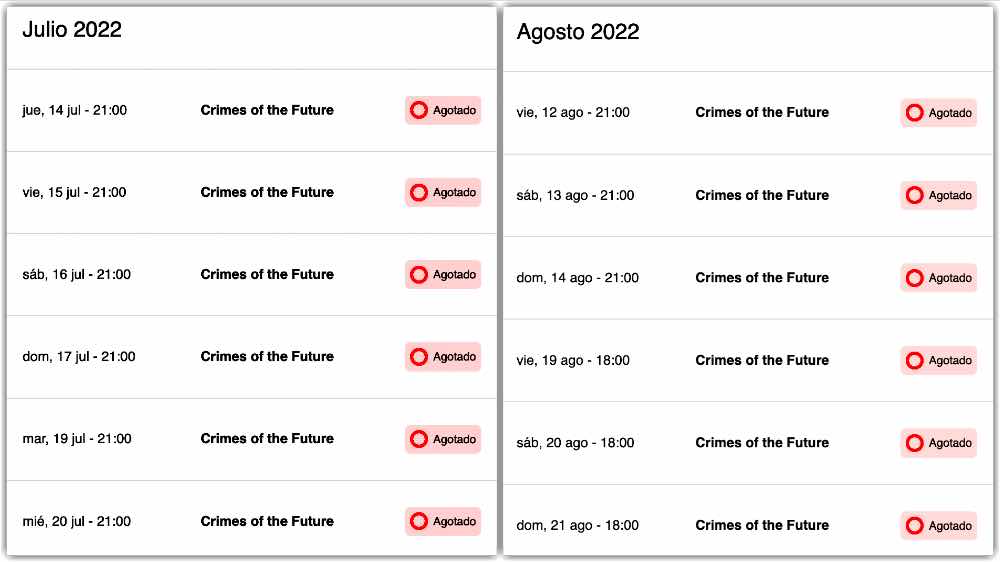Select the Agotado badge for 13 ago
Viewport: 1000px width, 562px height.
[939, 195]
